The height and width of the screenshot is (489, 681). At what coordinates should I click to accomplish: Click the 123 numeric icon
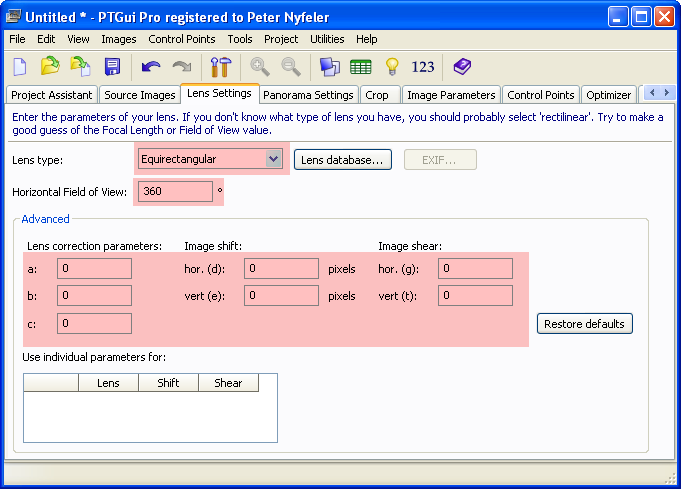click(423, 67)
